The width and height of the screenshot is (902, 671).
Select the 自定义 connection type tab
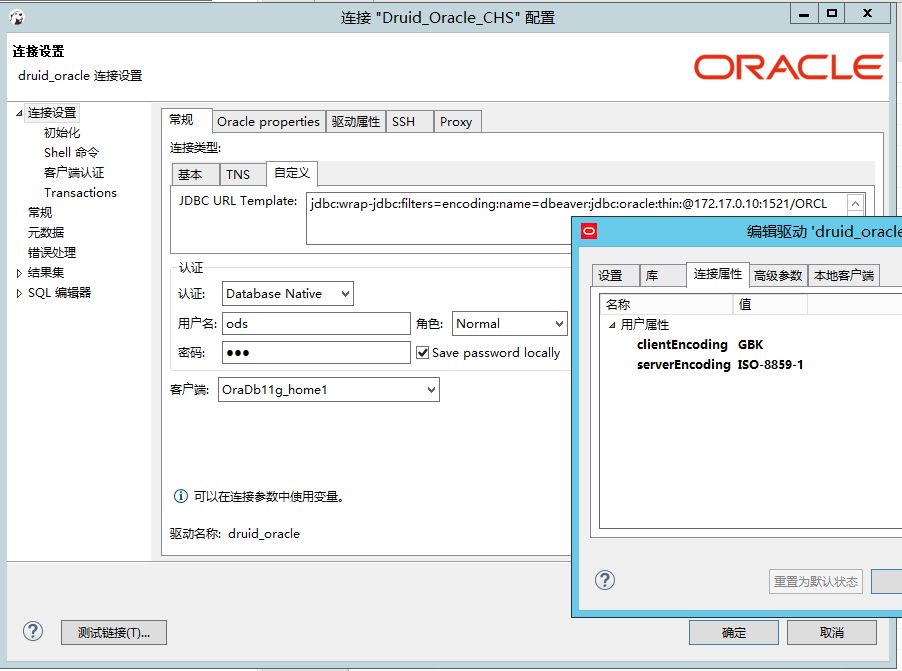[292, 173]
